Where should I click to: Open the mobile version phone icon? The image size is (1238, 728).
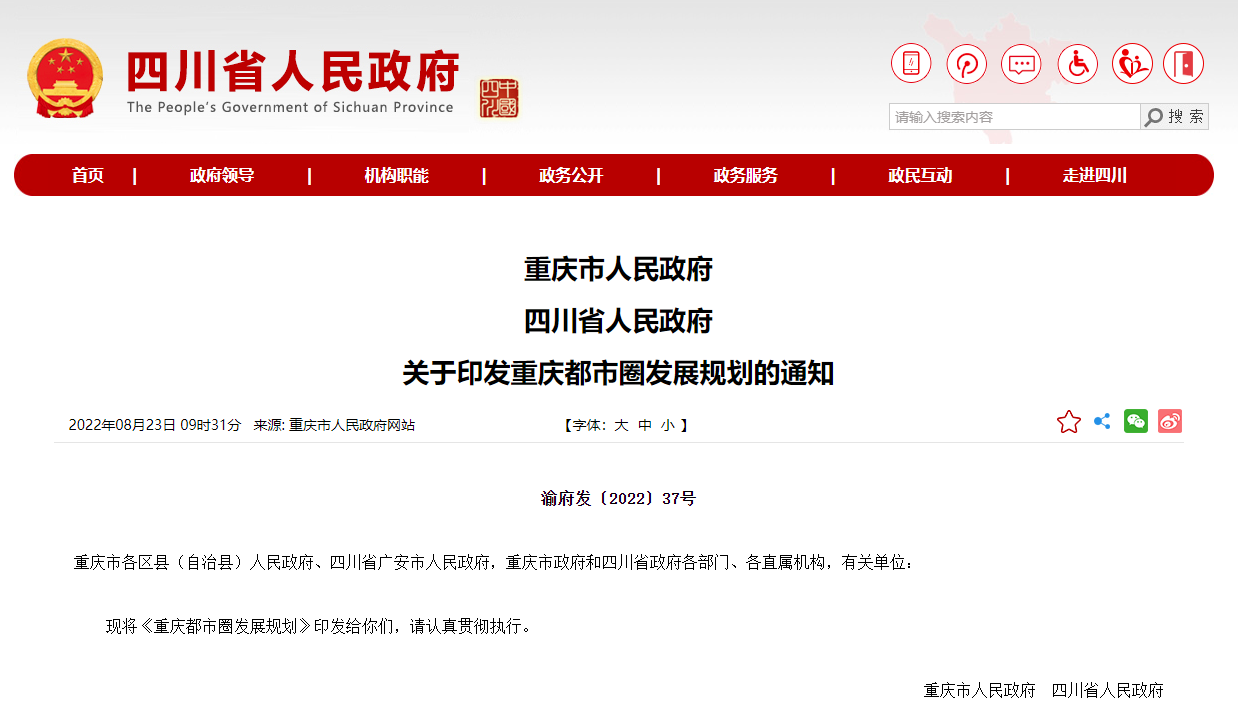(x=911, y=64)
